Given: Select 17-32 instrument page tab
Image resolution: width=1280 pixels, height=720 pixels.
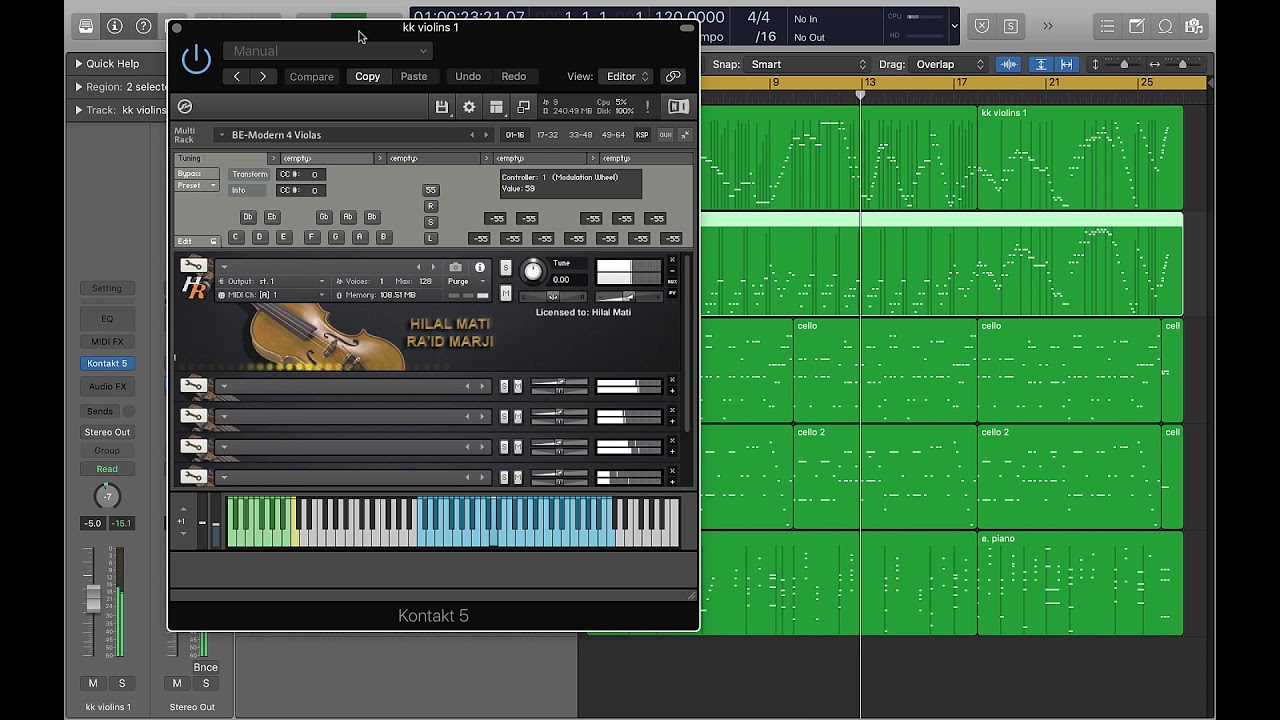Looking at the screenshot, I should click(547, 135).
